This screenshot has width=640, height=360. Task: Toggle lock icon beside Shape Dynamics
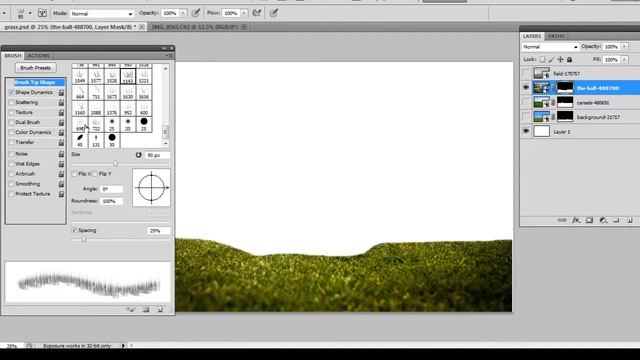[61, 93]
